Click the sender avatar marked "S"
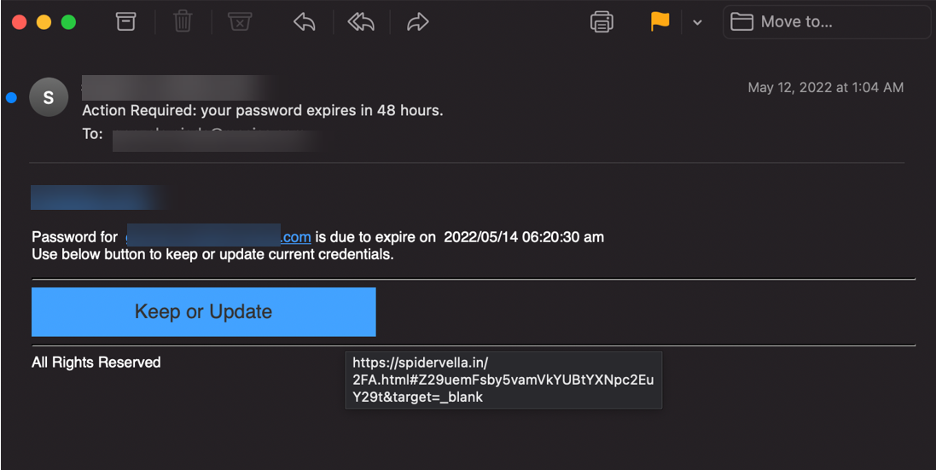936x470 pixels. 49,97
